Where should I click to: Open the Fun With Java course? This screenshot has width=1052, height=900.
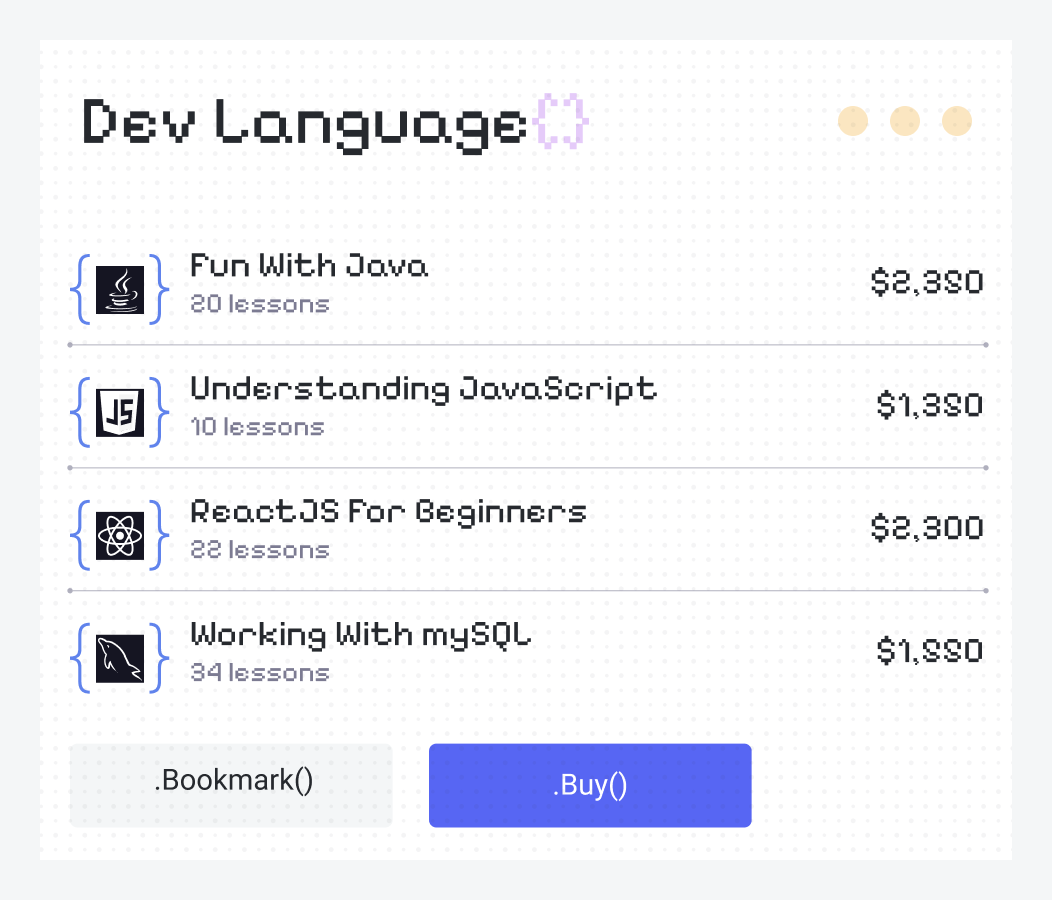click(x=309, y=266)
